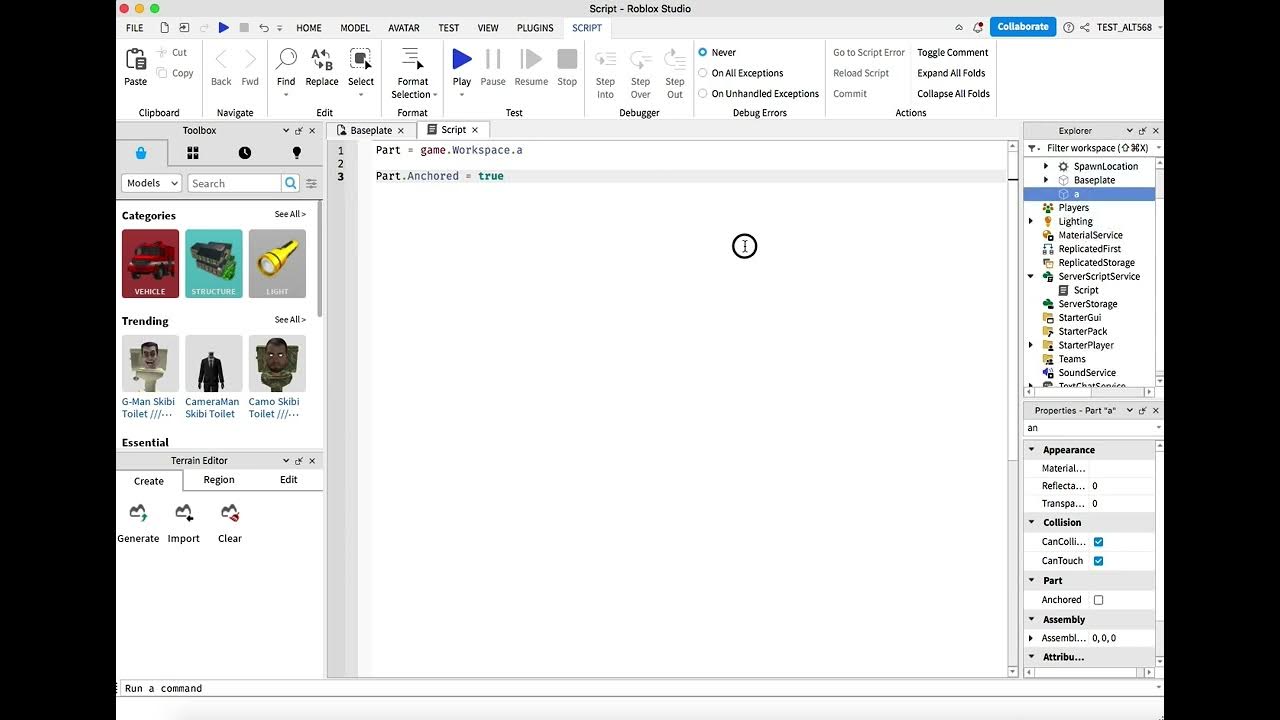Switch to the Baseplate document tab

click(370, 130)
